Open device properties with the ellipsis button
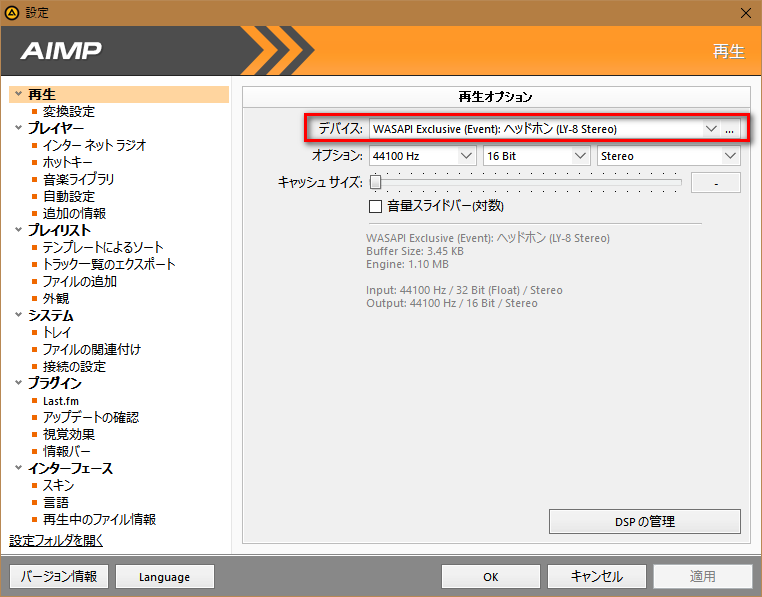This screenshot has height=597, width=762. (730, 129)
